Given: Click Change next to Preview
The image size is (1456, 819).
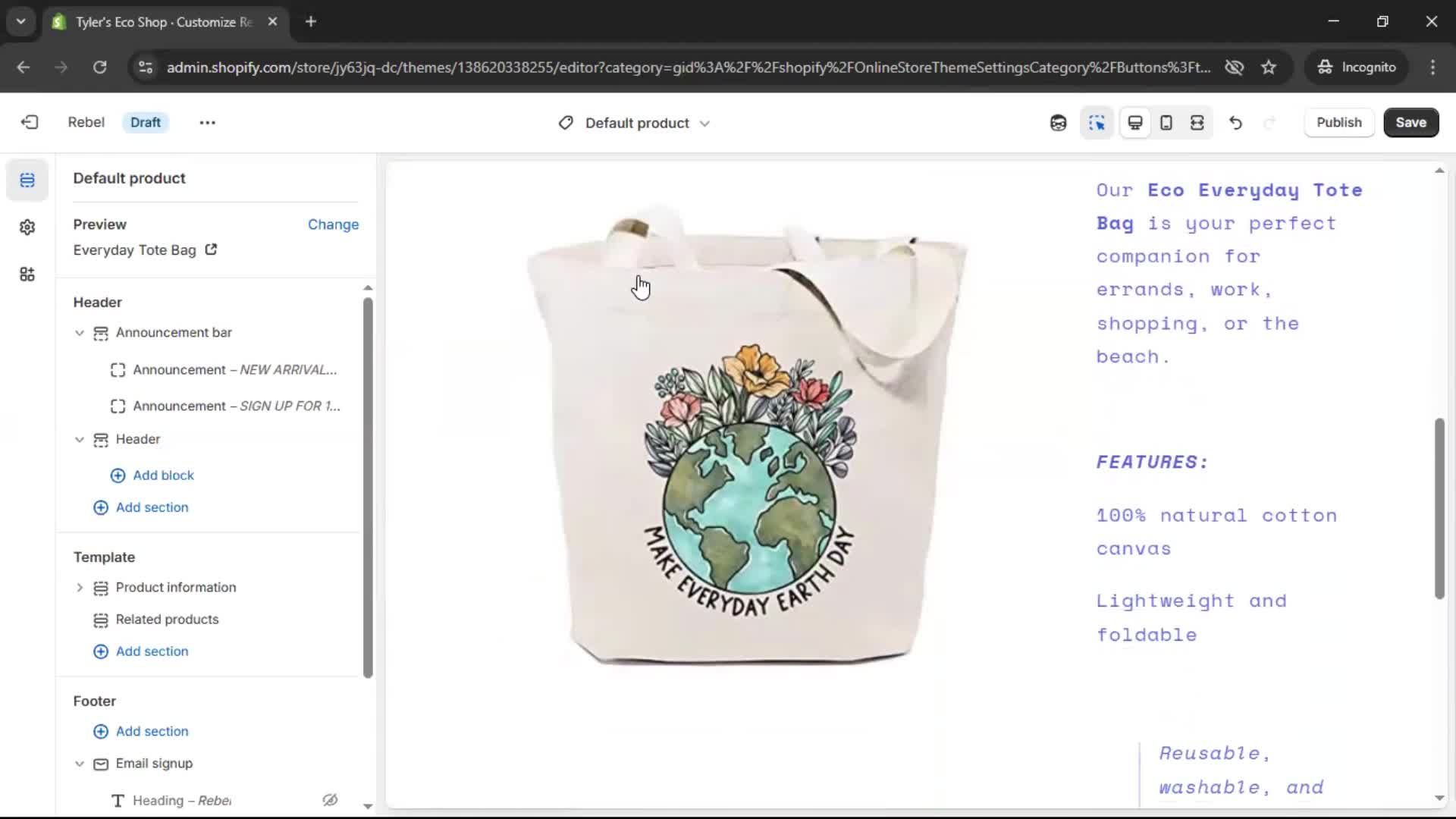Looking at the screenshot, I should click(x=333, y=224).
